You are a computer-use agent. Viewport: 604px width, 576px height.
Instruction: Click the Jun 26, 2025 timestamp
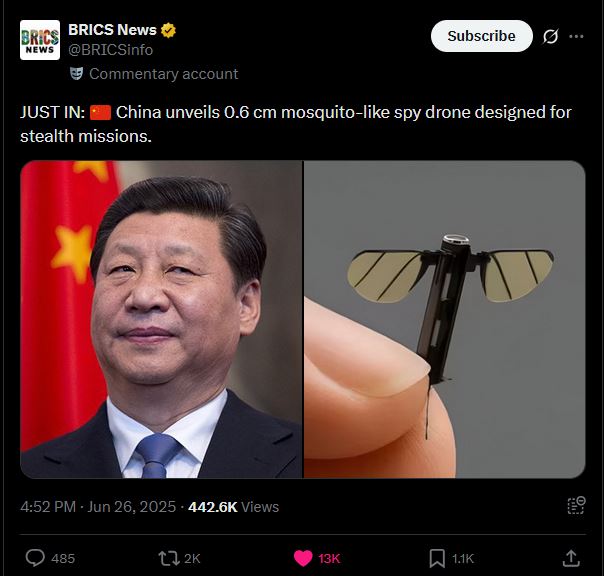click(131, 507)
